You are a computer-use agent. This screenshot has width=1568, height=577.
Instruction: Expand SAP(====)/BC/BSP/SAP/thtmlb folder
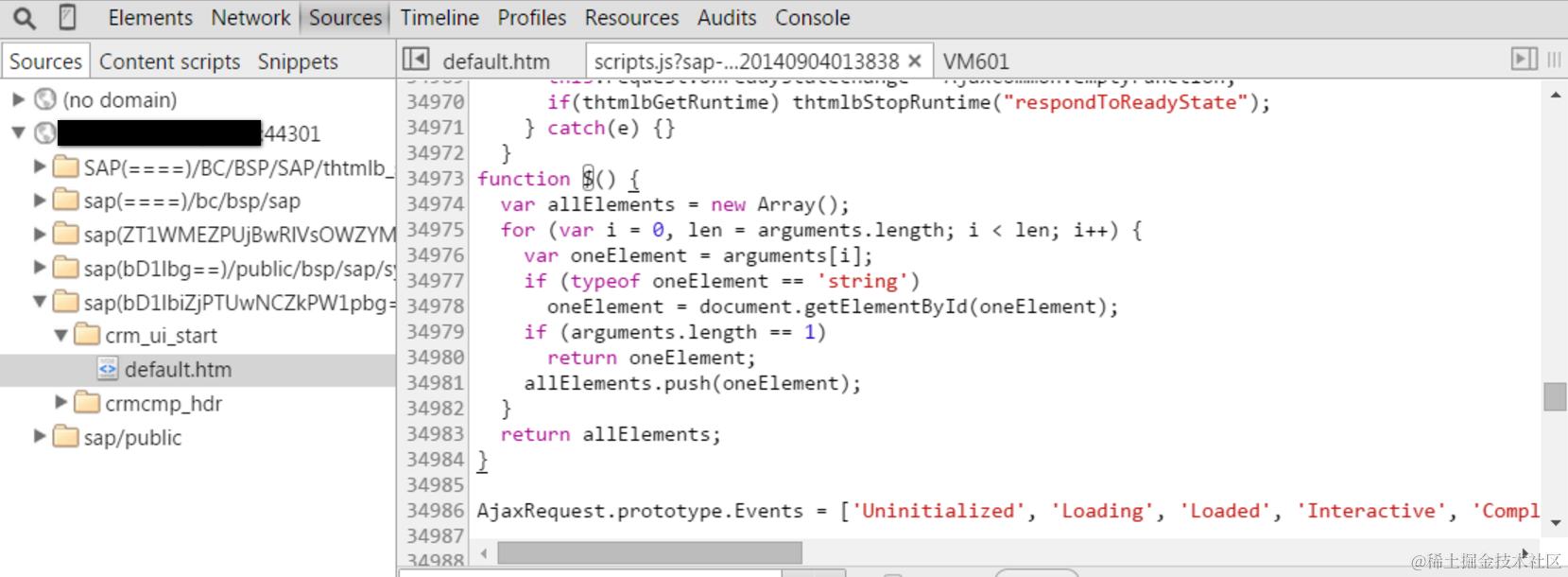pyautogui.click(x=40, y=166)
